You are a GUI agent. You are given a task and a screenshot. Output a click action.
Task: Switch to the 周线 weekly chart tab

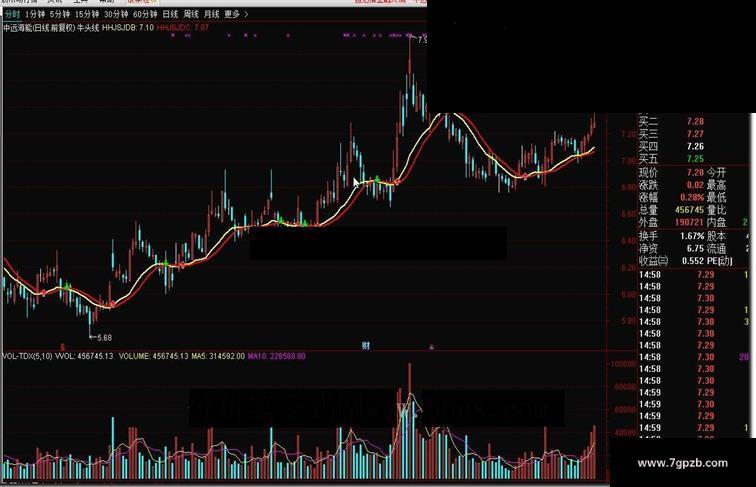click(191, 14)
